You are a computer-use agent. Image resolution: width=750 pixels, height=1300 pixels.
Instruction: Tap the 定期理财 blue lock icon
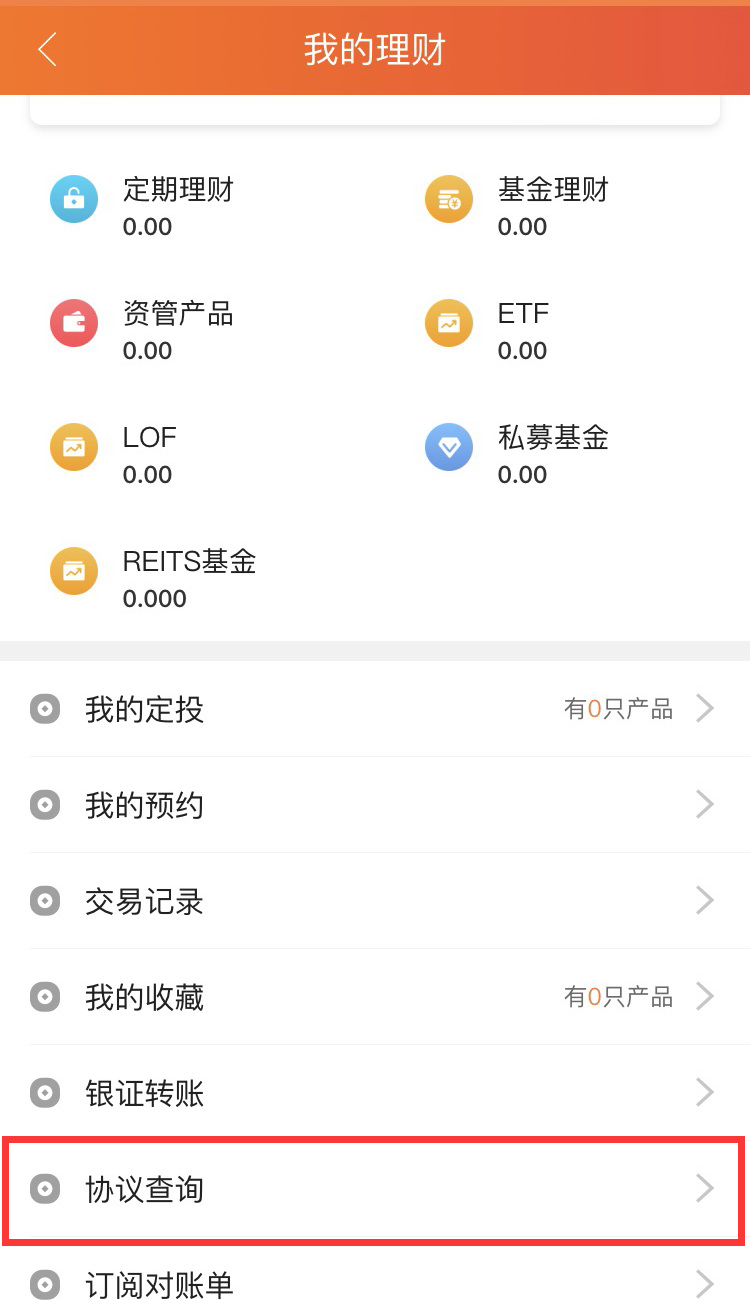(x=74, y=199)
